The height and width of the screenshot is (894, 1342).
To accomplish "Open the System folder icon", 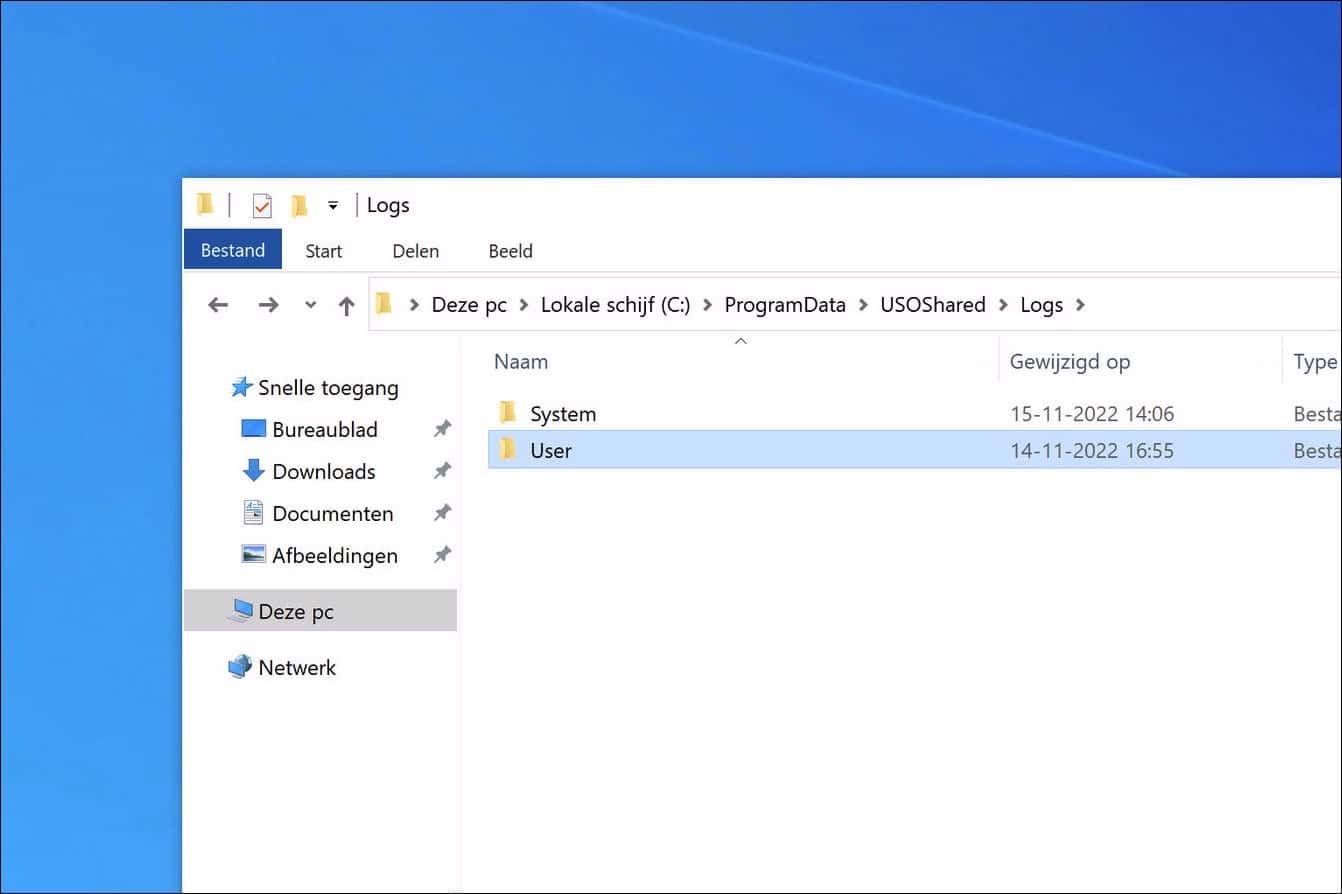I will (508, 413).
